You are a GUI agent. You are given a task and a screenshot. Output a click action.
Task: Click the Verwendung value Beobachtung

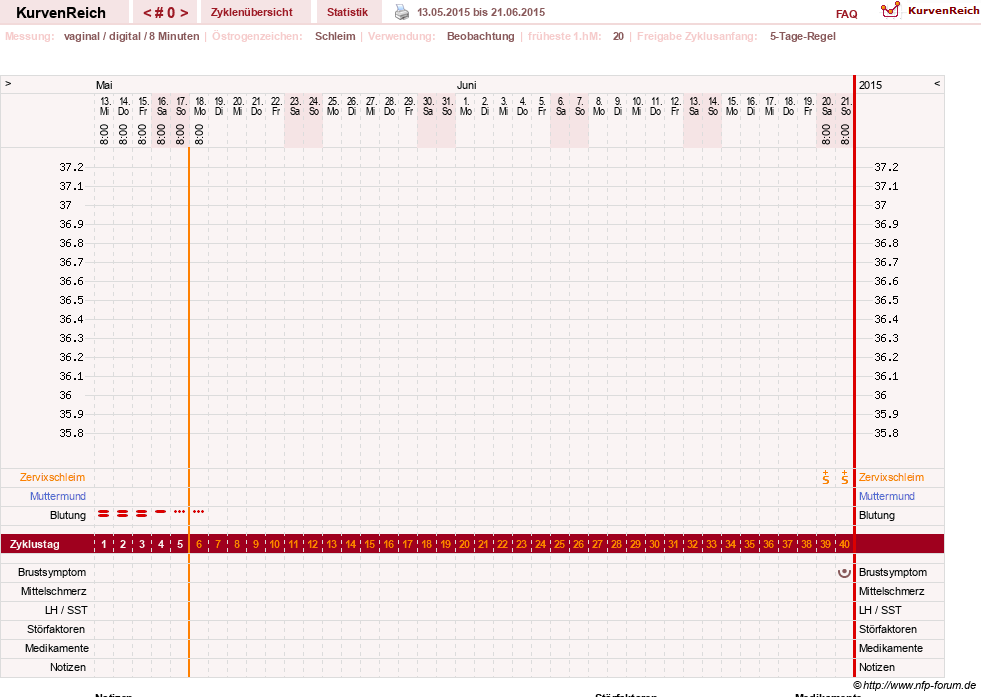coord(480,36)
